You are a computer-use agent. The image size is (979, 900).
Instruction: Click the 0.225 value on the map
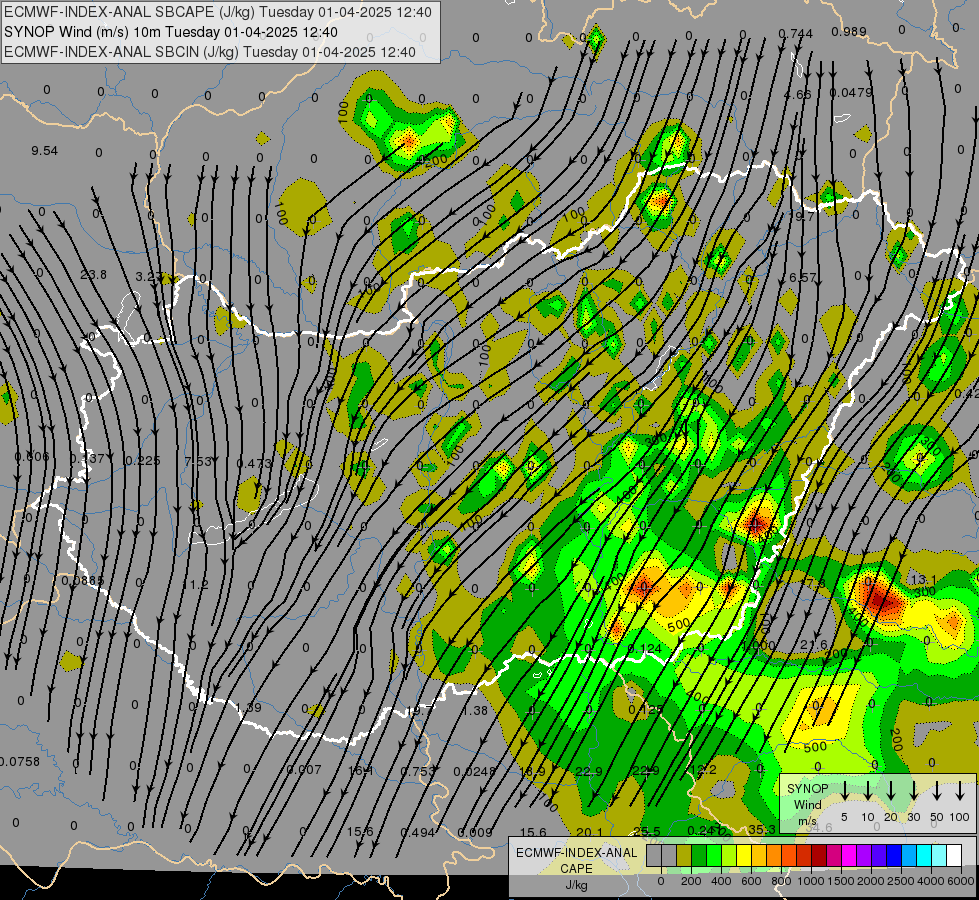143,460
